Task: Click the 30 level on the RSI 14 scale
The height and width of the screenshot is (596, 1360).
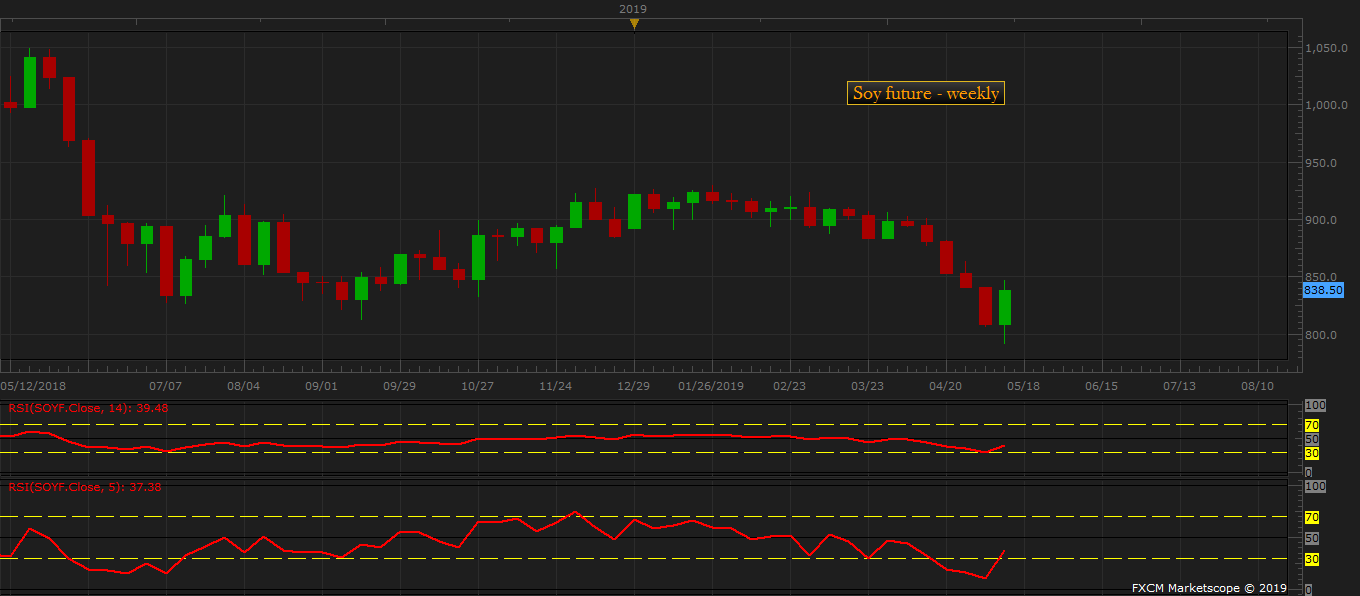Action: click(x=1312, y=453)
